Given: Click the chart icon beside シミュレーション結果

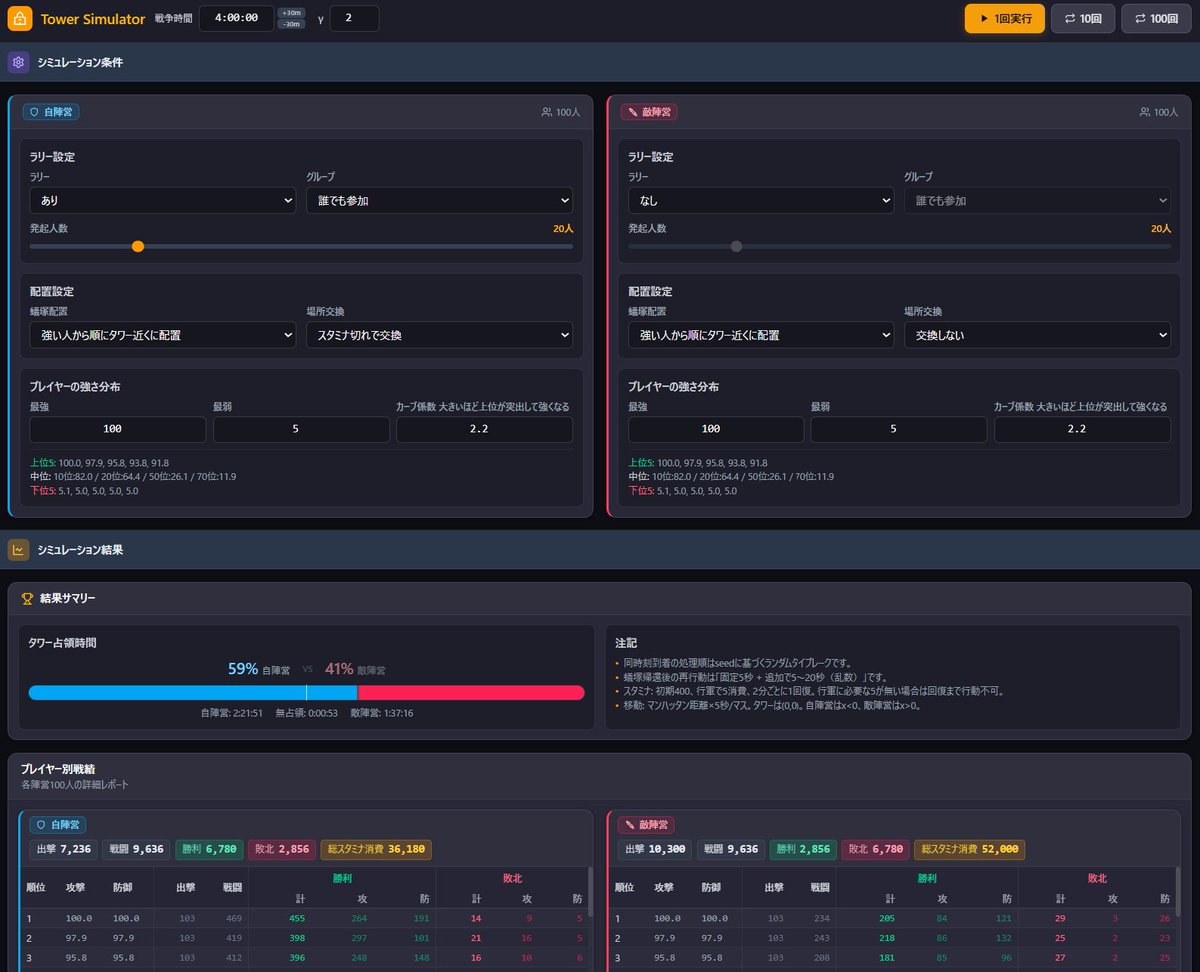Looking at the screenshot, I should point(18,549).
